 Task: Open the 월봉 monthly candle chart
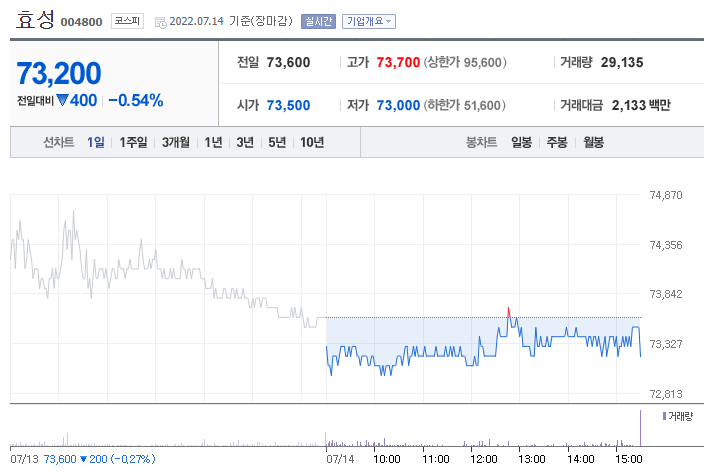tap(593, 142)
